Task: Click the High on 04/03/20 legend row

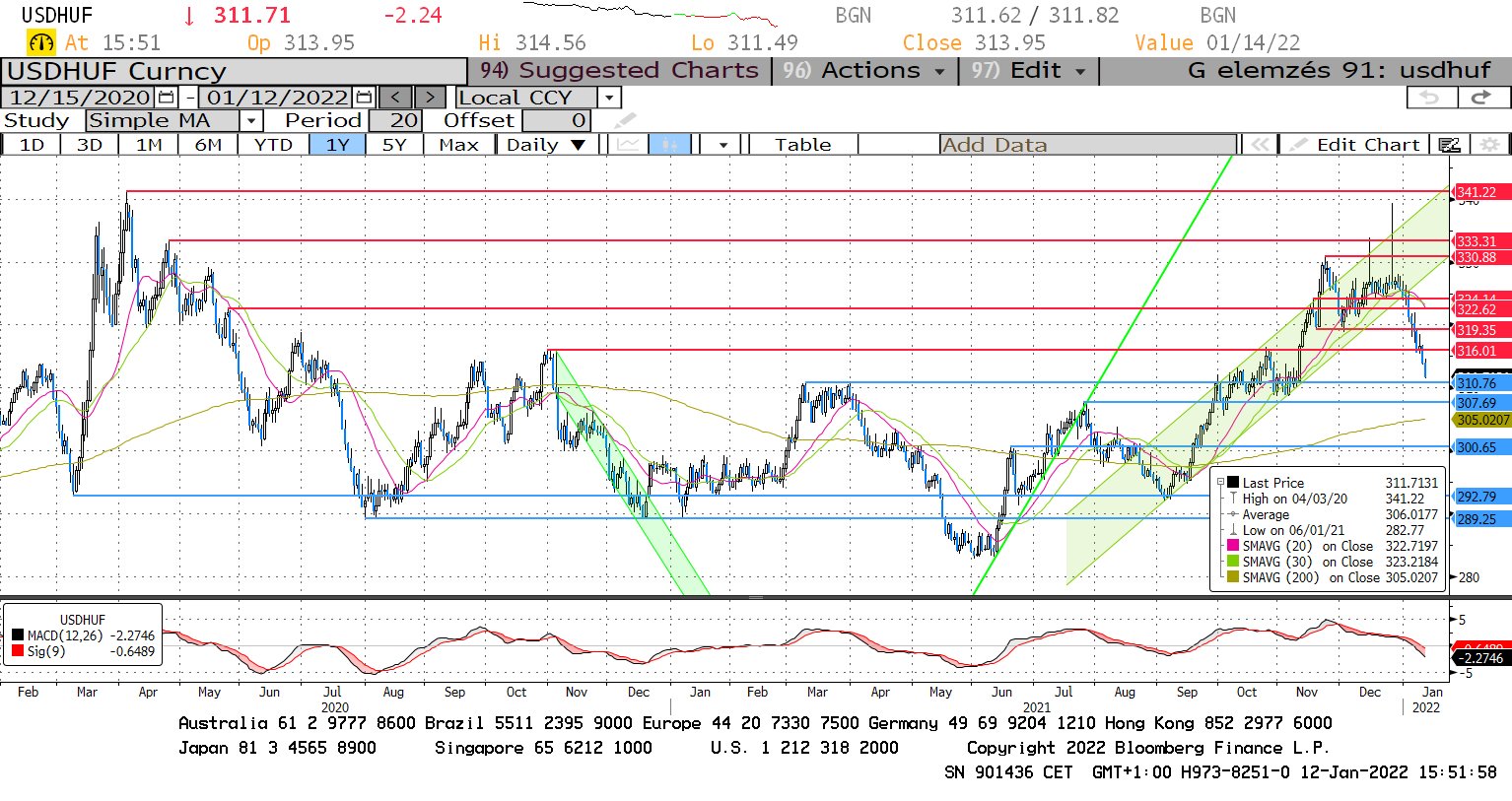Action: [x=1333, y=499]
